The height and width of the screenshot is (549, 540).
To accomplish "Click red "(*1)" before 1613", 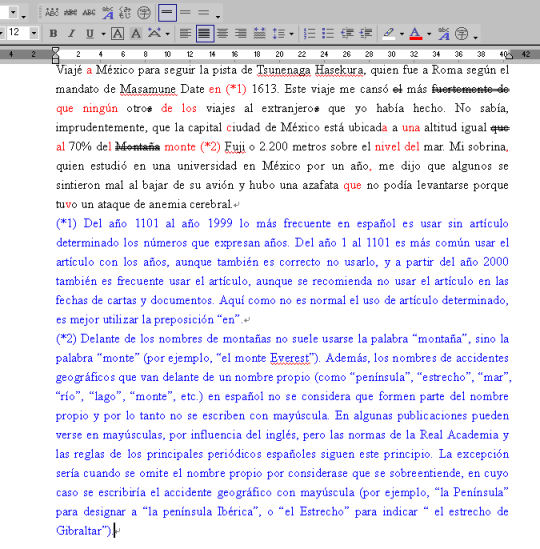I will click(x=236, y=89).
